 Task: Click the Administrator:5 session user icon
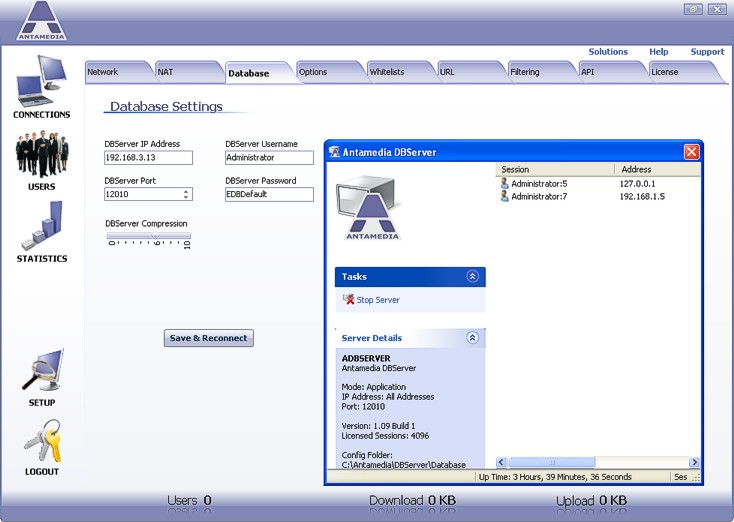tap(504, 184)
